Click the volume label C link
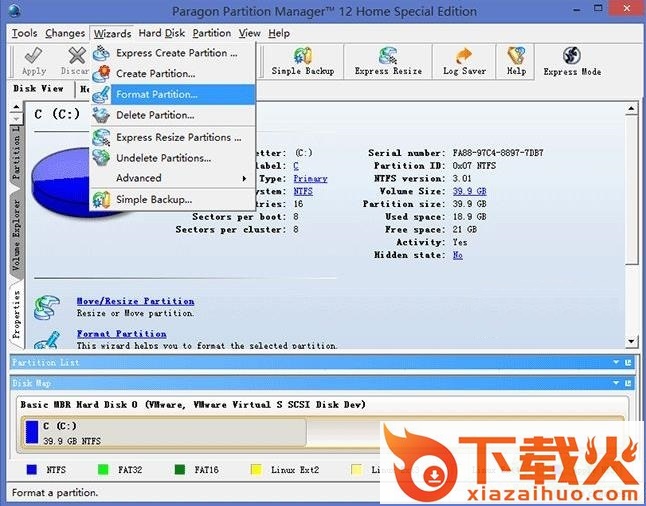 (296, 166)
